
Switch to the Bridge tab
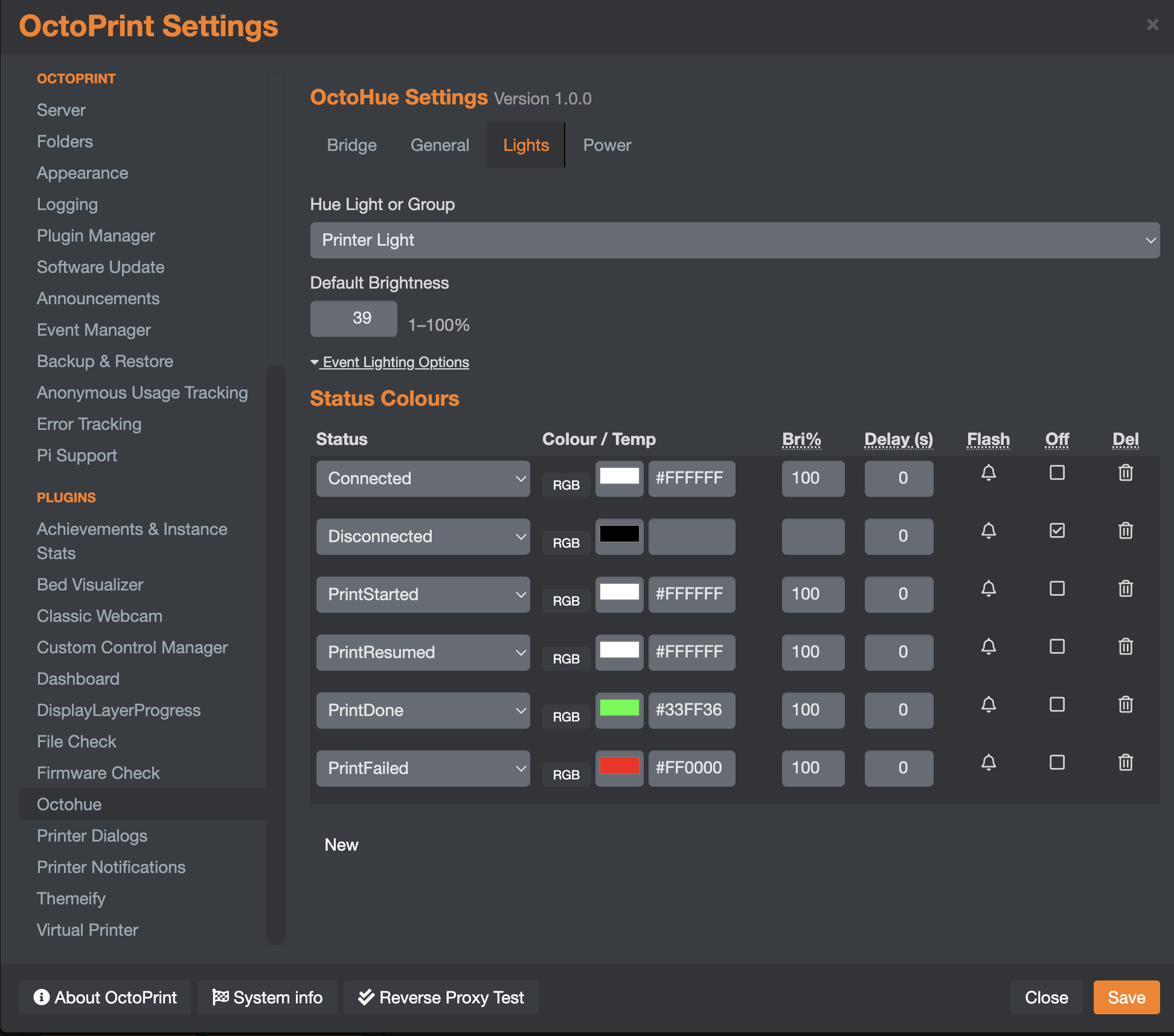pos(351,145)
